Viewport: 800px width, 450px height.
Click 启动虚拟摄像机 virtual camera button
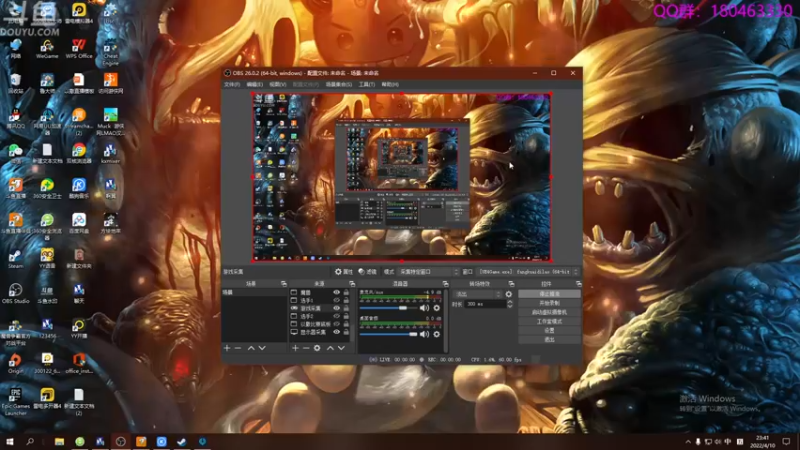tap(549, 312)
